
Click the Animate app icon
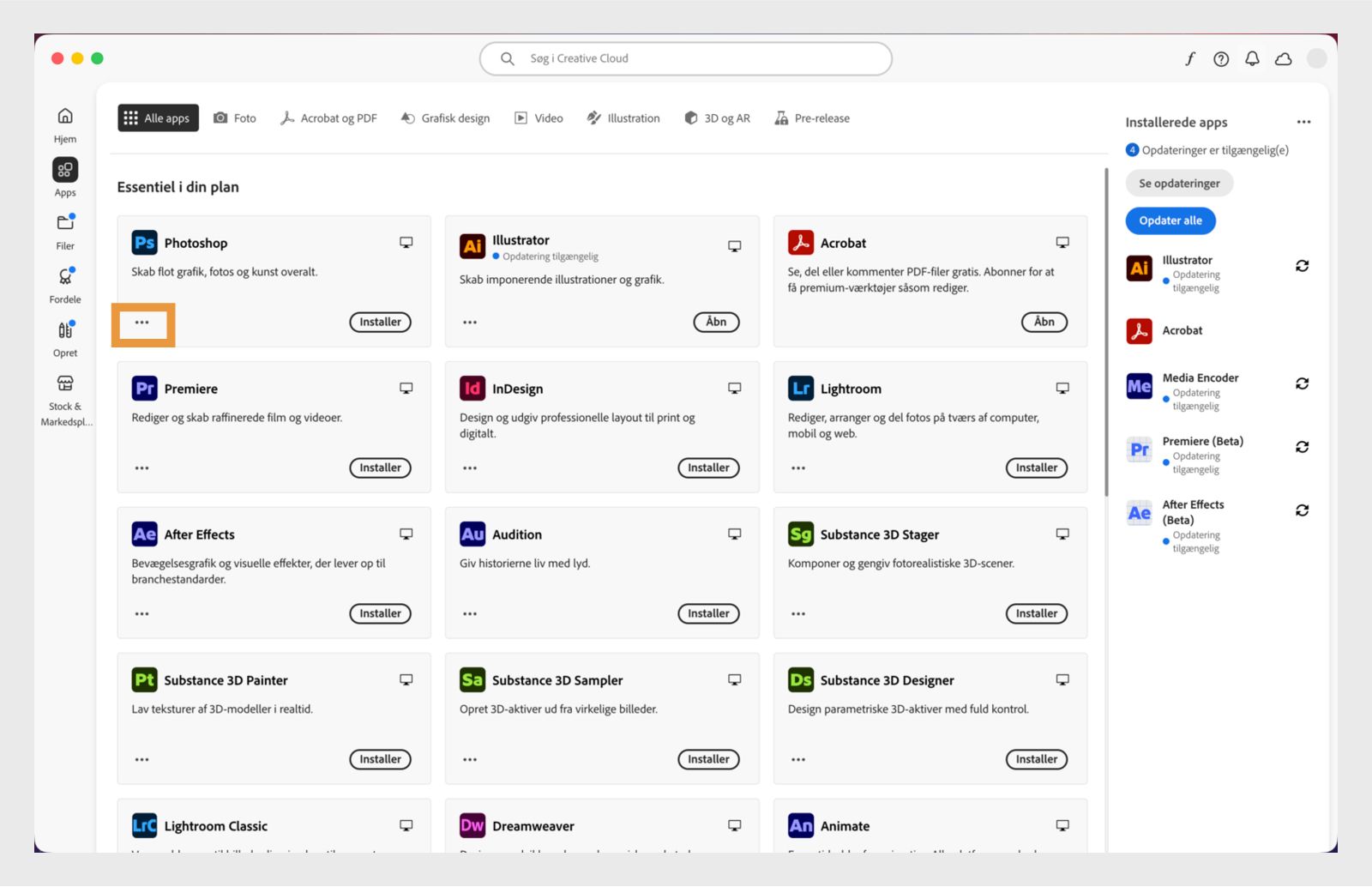coord(801,825)
